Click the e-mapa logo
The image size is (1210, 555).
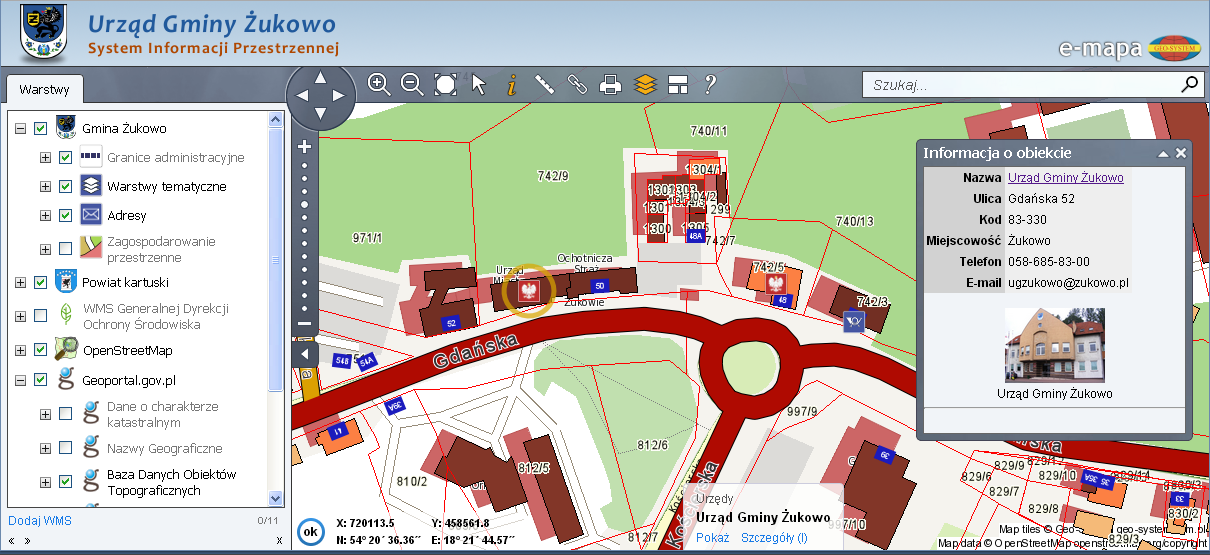(x=1130, y=47)
